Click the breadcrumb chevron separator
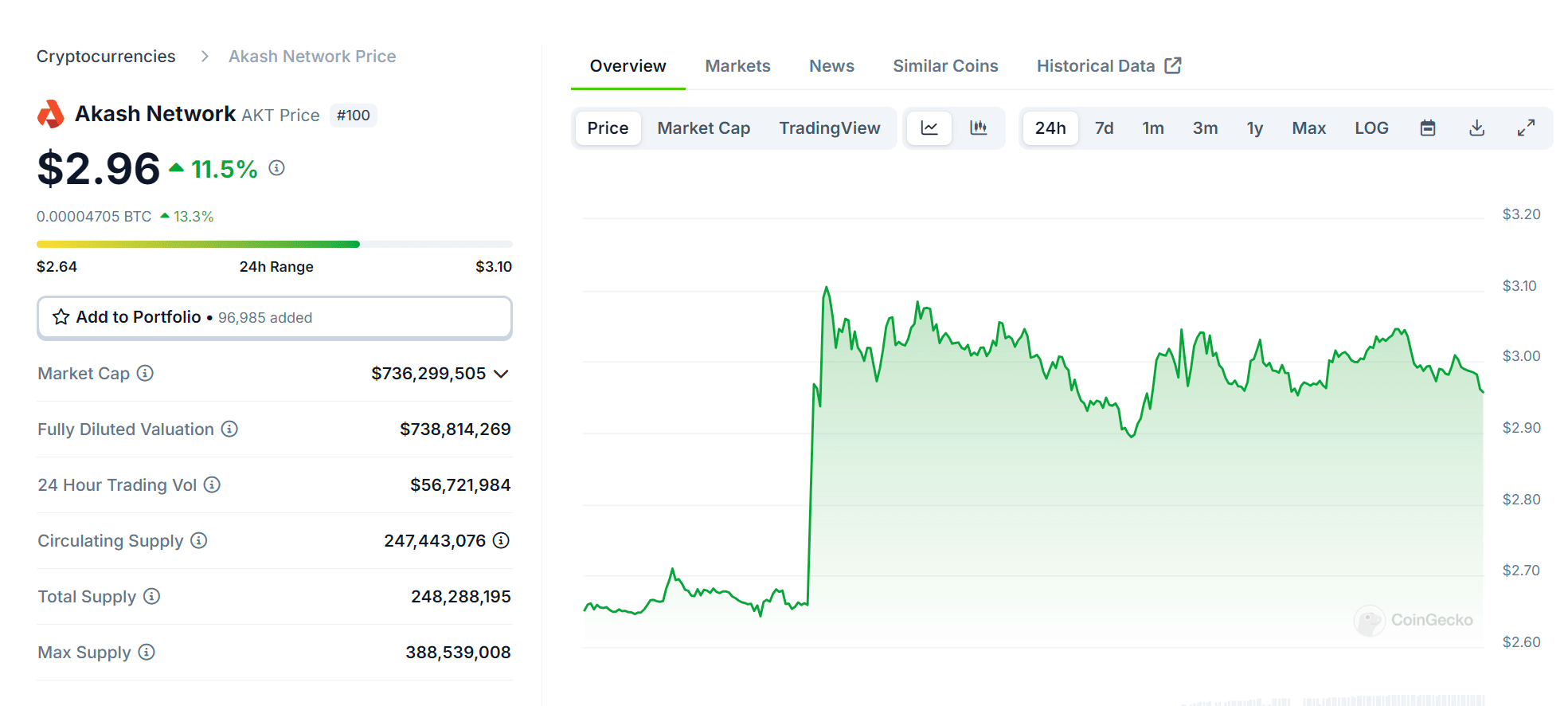This screenshot has height=706, width=1568. pyautogui.click(x=205, y=57)
